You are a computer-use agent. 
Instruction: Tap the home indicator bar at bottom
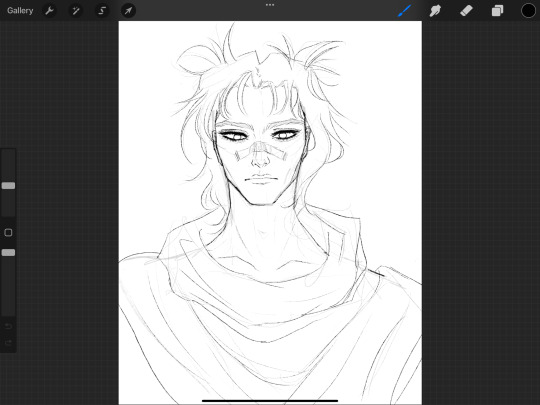click(x=270, y=401)
